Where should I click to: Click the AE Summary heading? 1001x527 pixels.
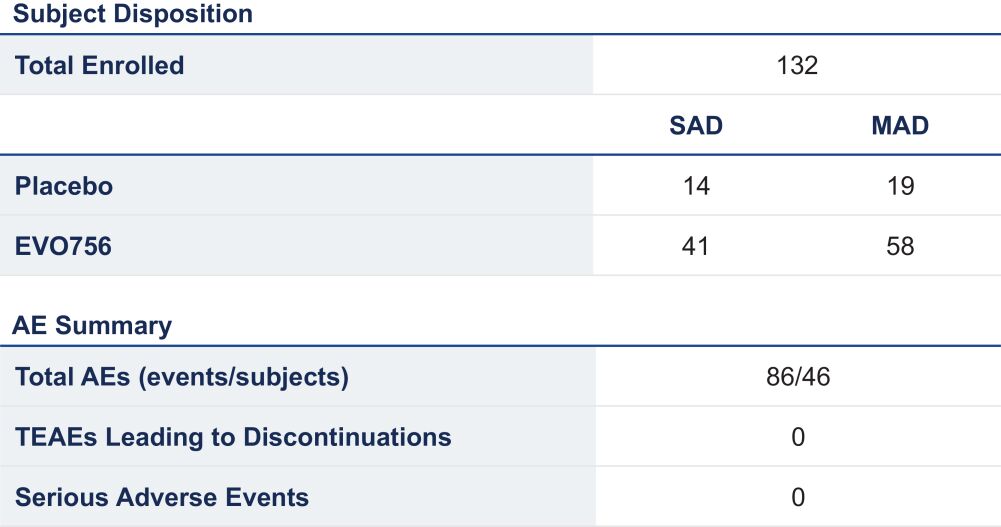click(x=92, y=326)
